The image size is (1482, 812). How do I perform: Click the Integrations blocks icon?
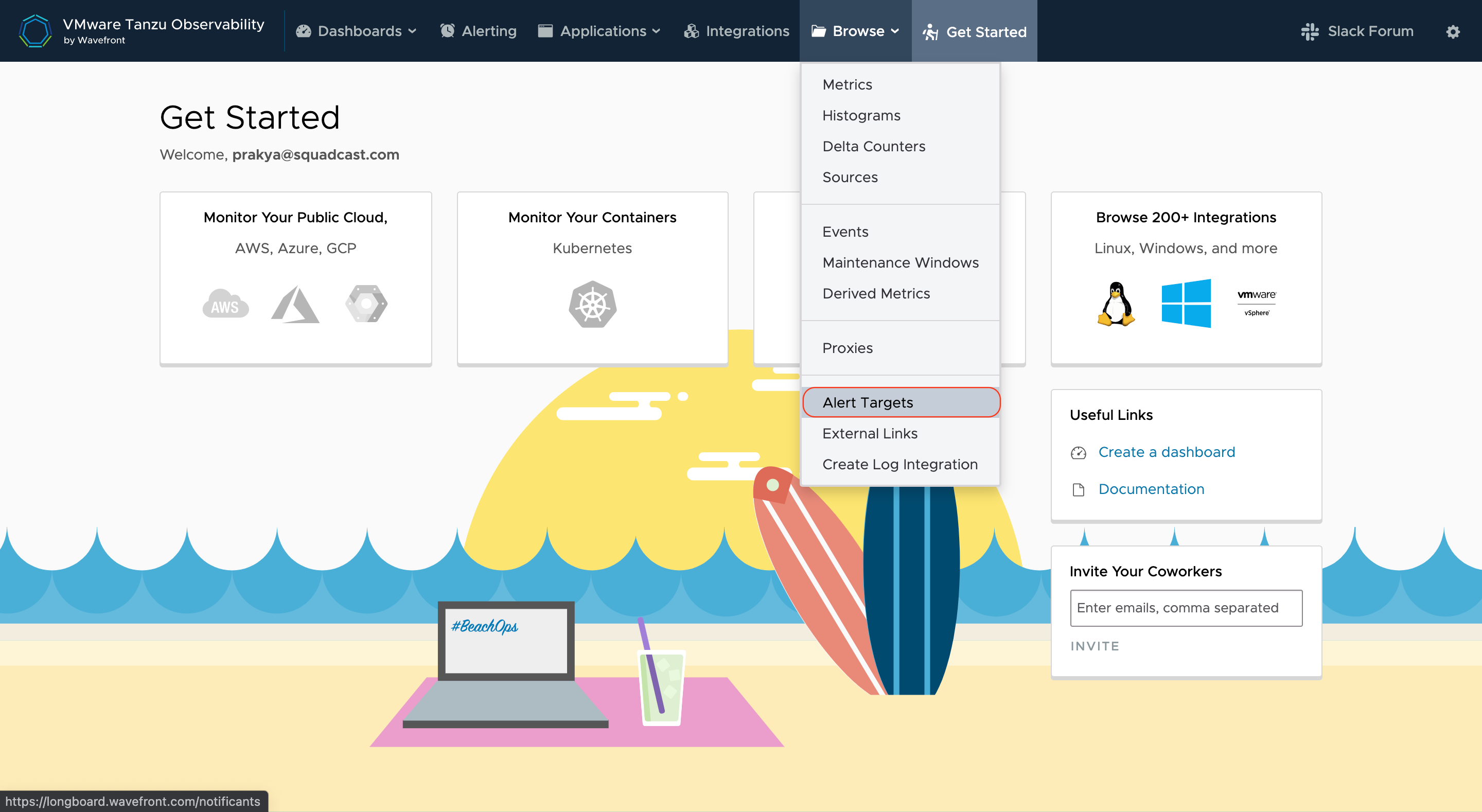[x=691, y=31]
